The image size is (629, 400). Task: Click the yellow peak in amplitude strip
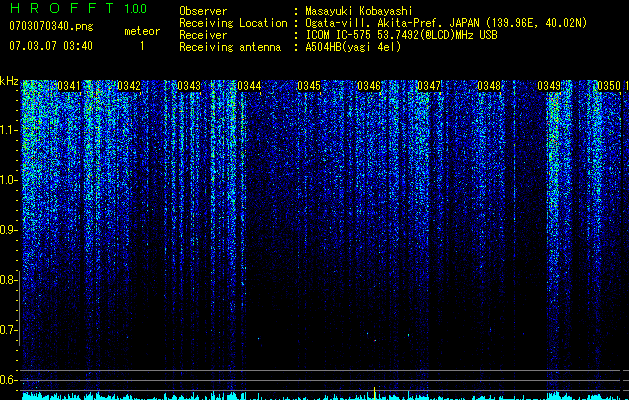pos(375,393)
